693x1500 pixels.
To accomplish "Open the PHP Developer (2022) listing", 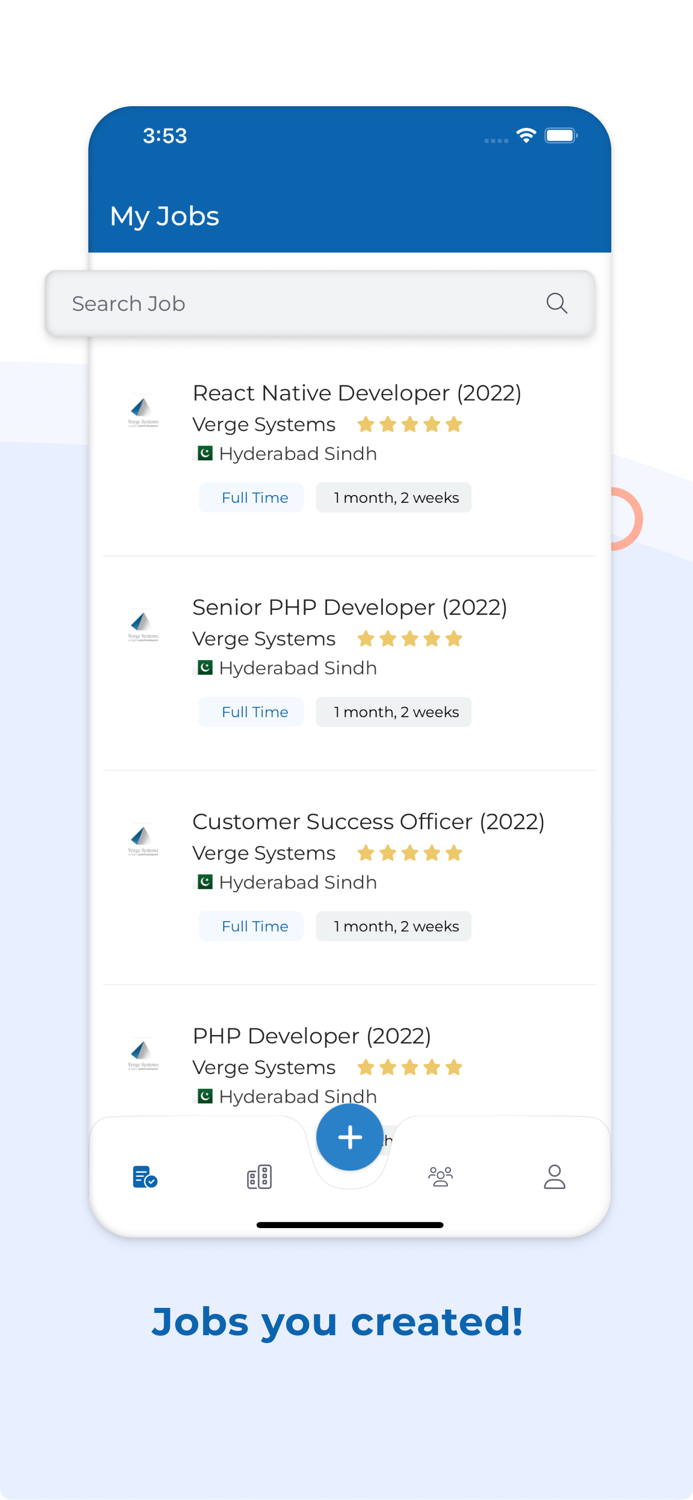I will click(311, 1036).
